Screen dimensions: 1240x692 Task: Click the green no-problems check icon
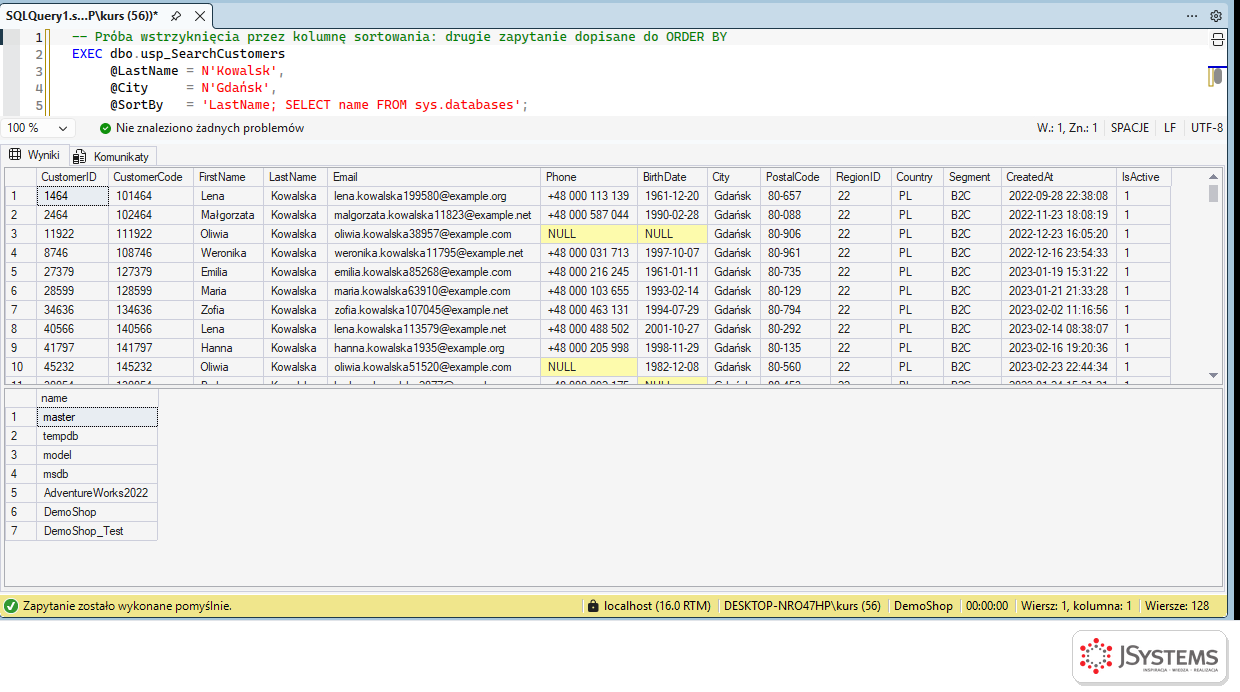(x=105, y=128)
